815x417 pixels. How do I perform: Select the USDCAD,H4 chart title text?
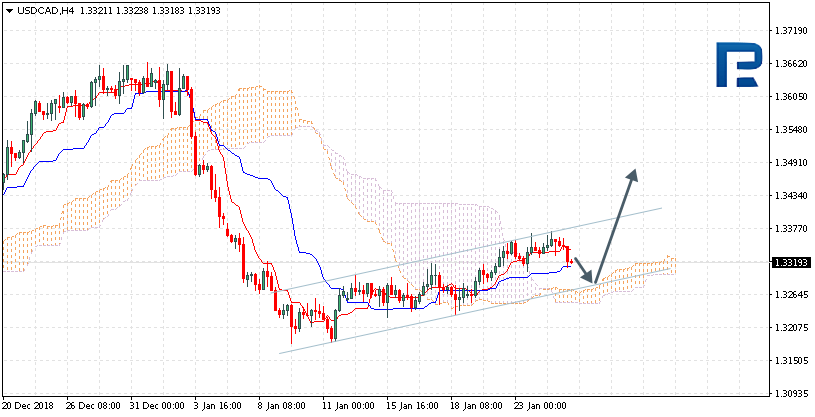46,11
